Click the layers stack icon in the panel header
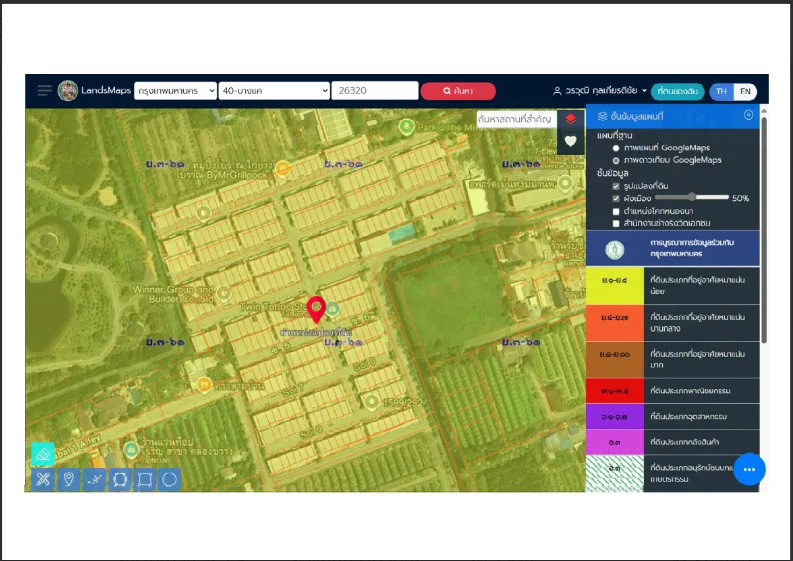Image resolution: width=793 pixels, height=561 pixels. pyautogui.click(x=602, y=116)
